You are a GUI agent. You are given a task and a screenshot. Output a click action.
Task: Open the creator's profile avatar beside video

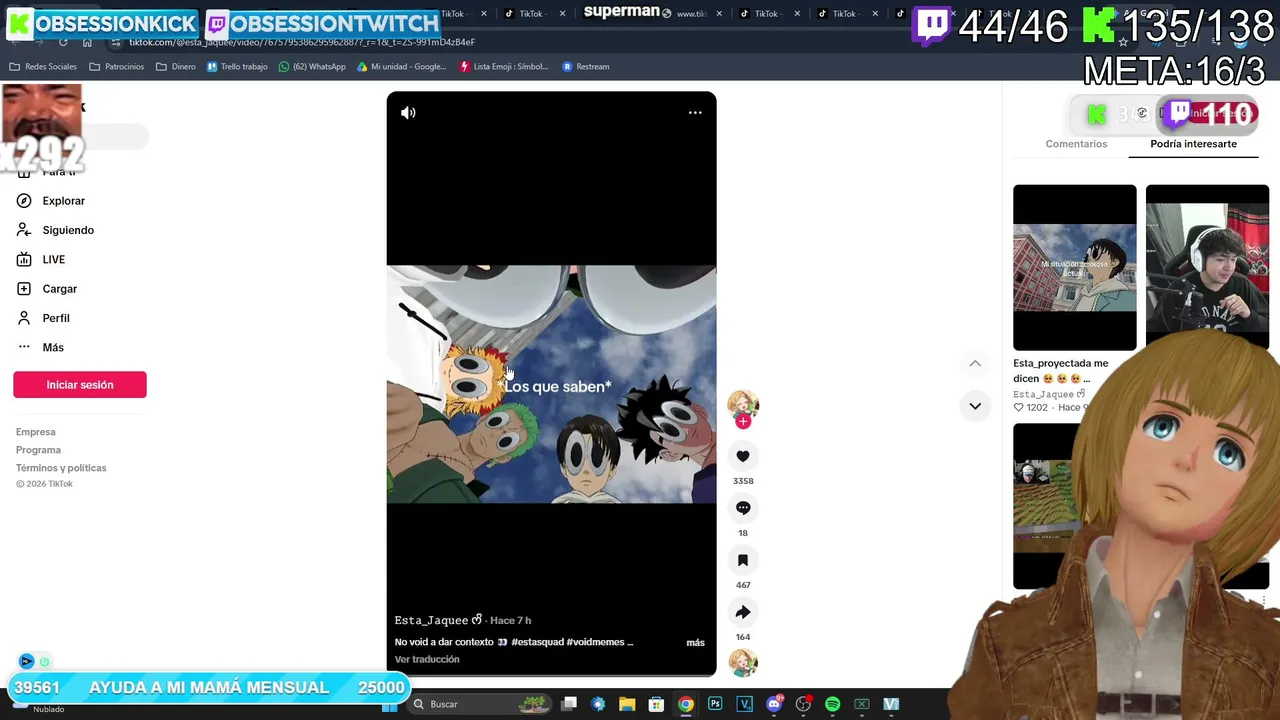(743, 403)
